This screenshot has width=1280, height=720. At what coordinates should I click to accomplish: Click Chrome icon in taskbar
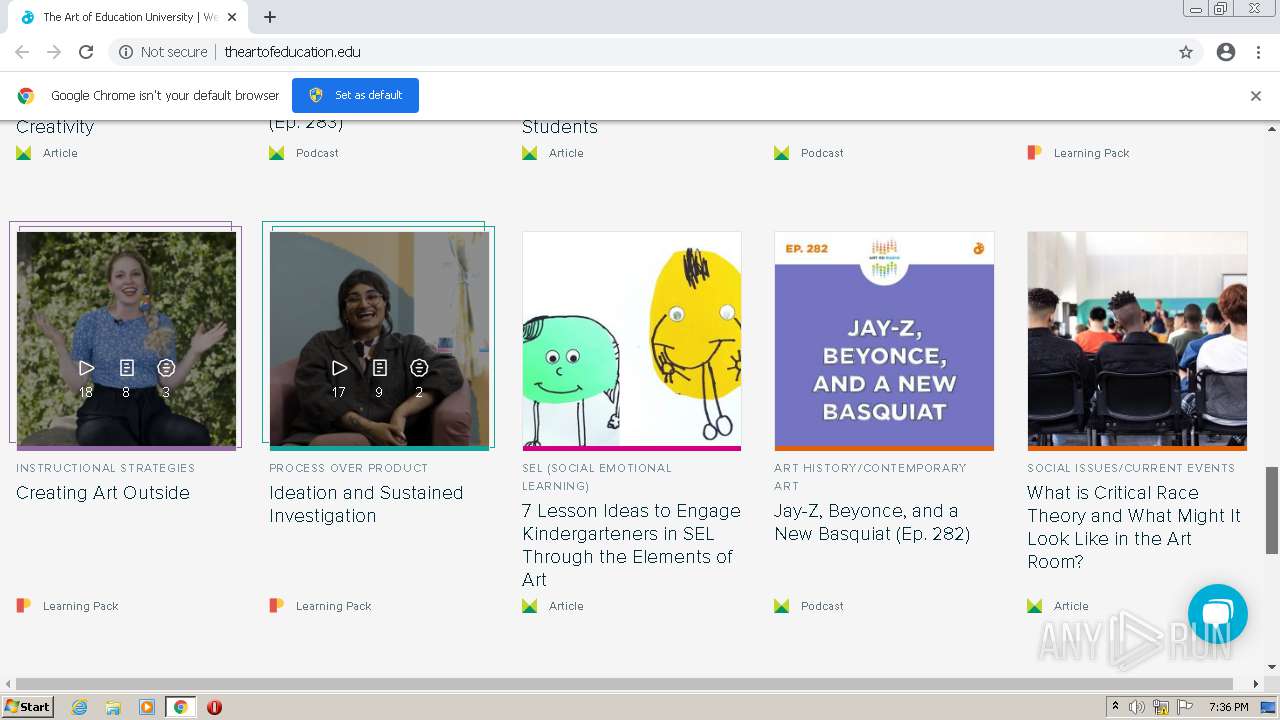tap(180, 707)
